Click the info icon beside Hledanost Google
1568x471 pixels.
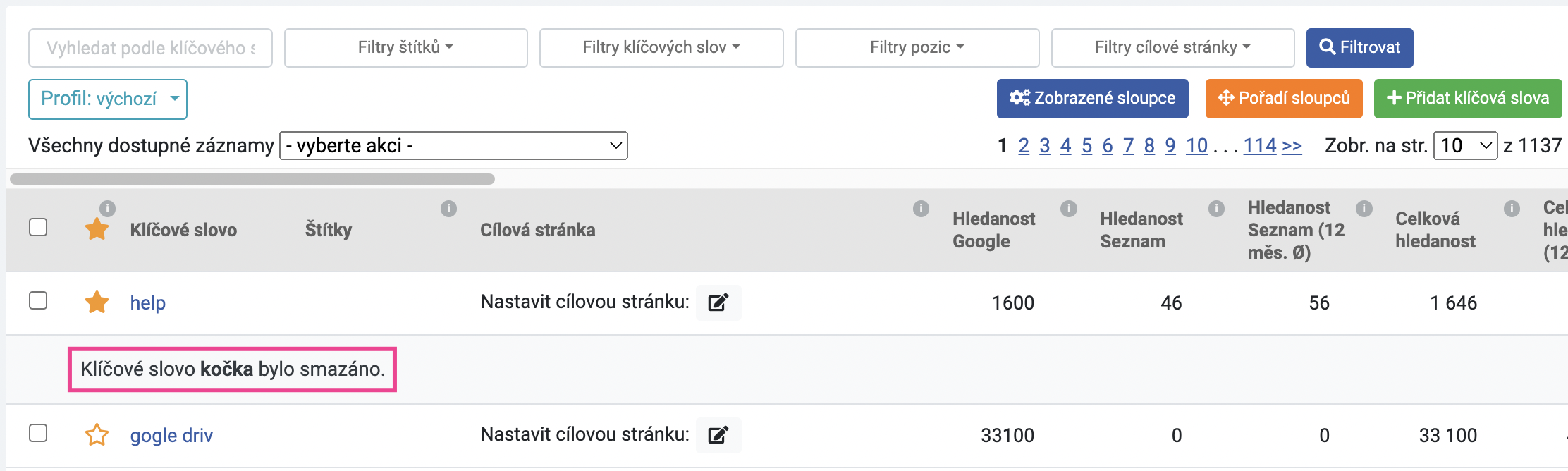(x=921, y=209)
